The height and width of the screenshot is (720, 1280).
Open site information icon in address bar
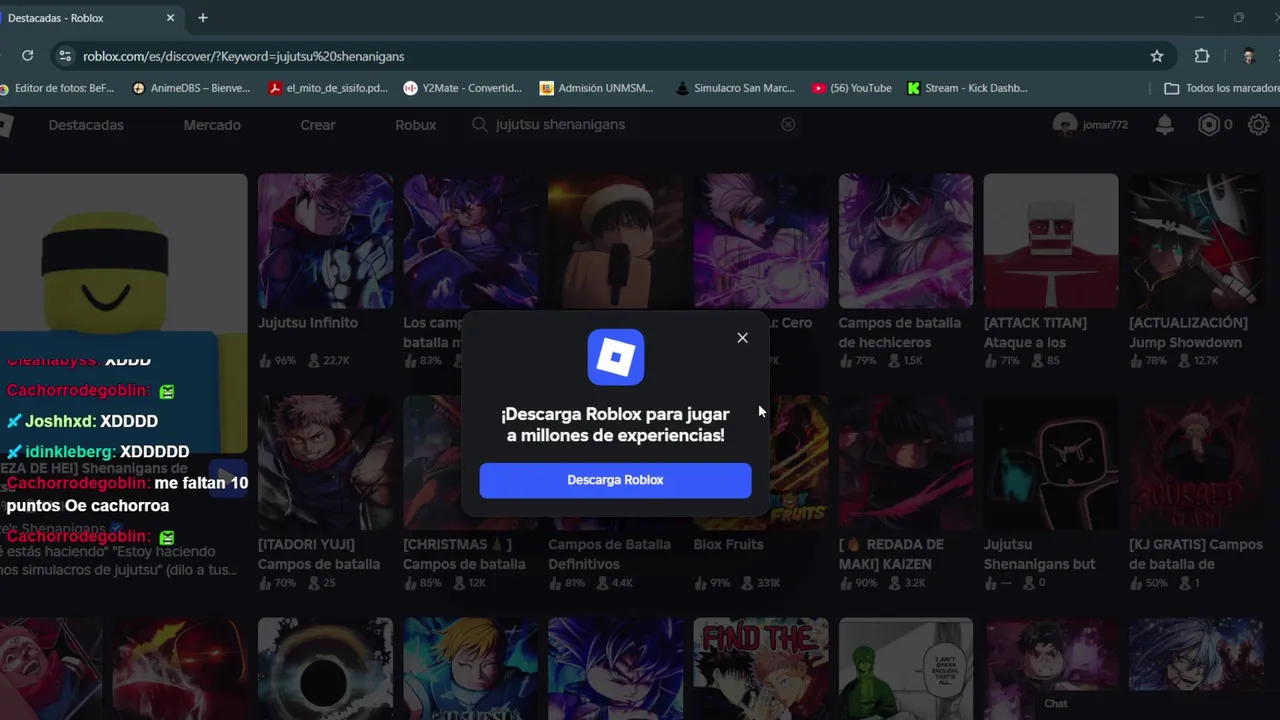tap(65, 56)
